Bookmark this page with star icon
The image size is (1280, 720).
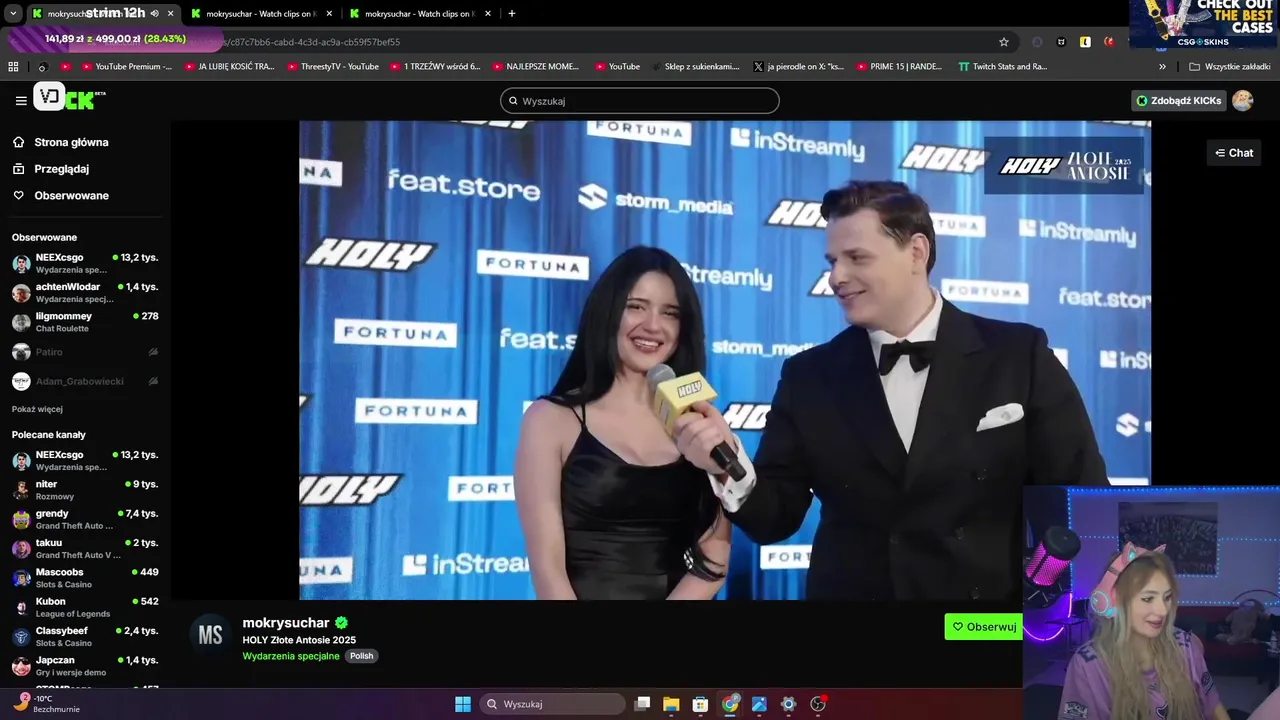tap(1004, 42)
